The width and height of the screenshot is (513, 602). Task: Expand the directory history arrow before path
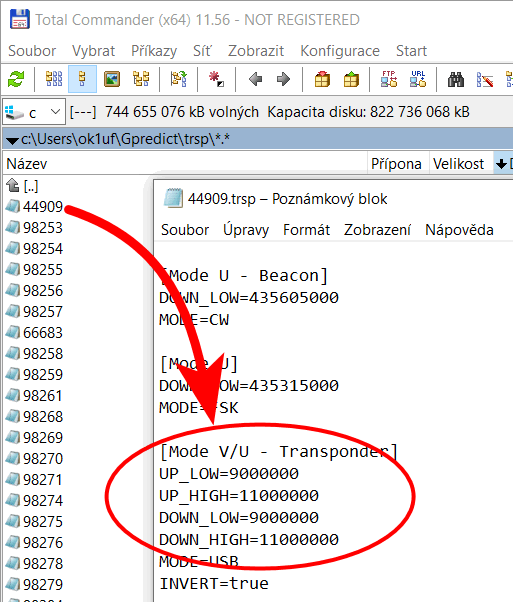(12, 141)
